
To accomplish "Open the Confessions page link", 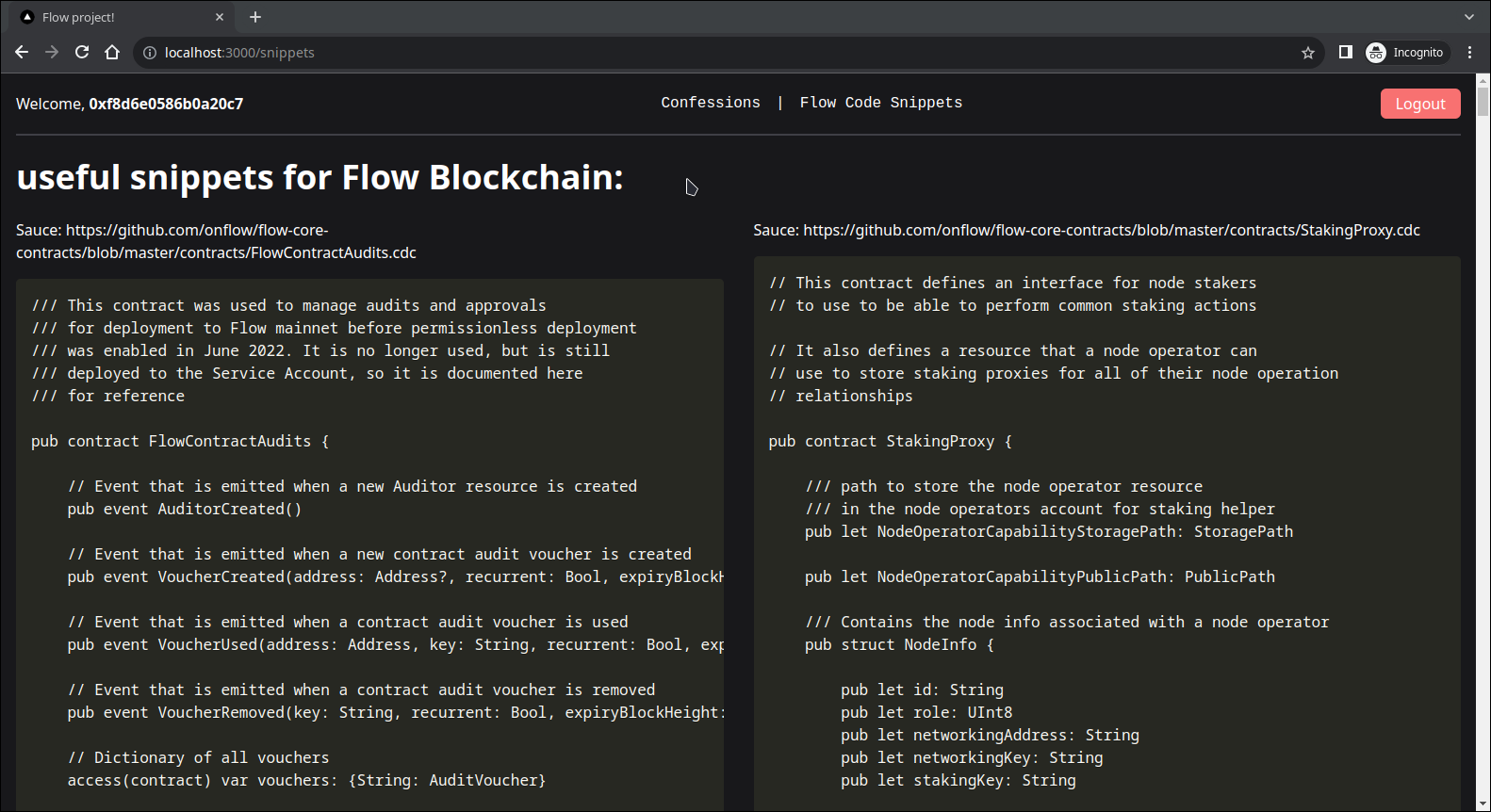I will (711, 103).
